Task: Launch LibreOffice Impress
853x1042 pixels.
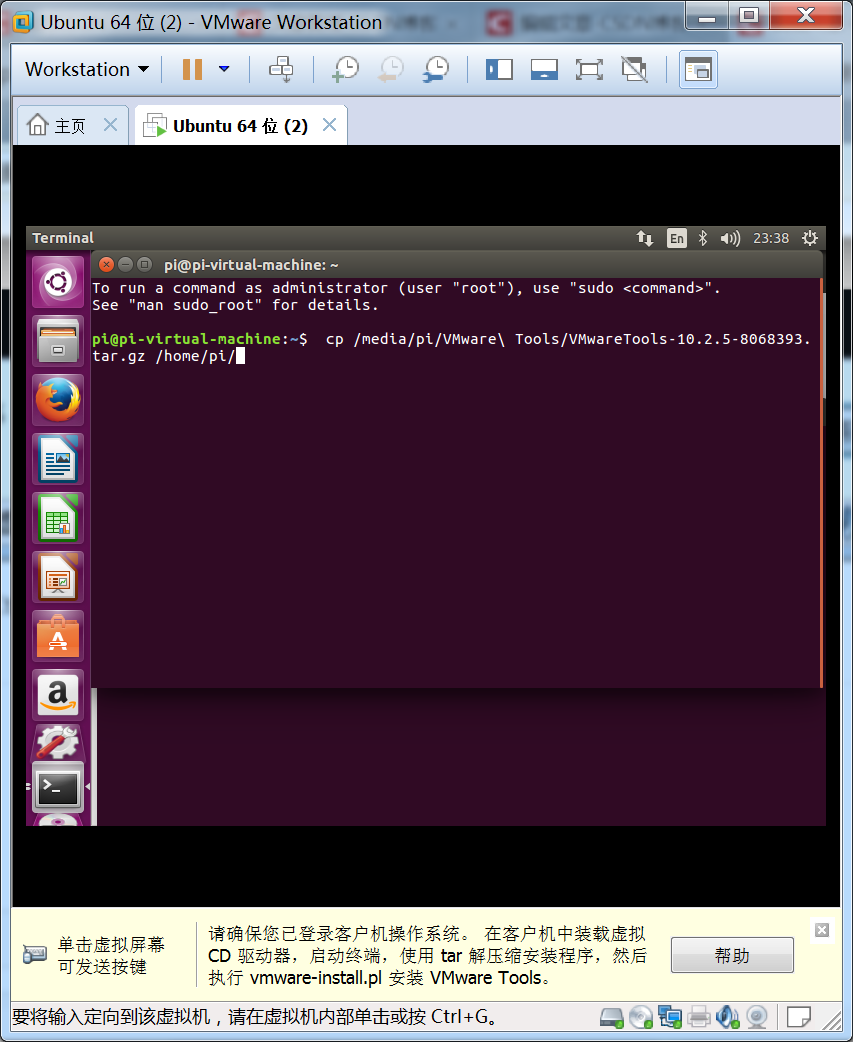Action: (x=58, y=577)
